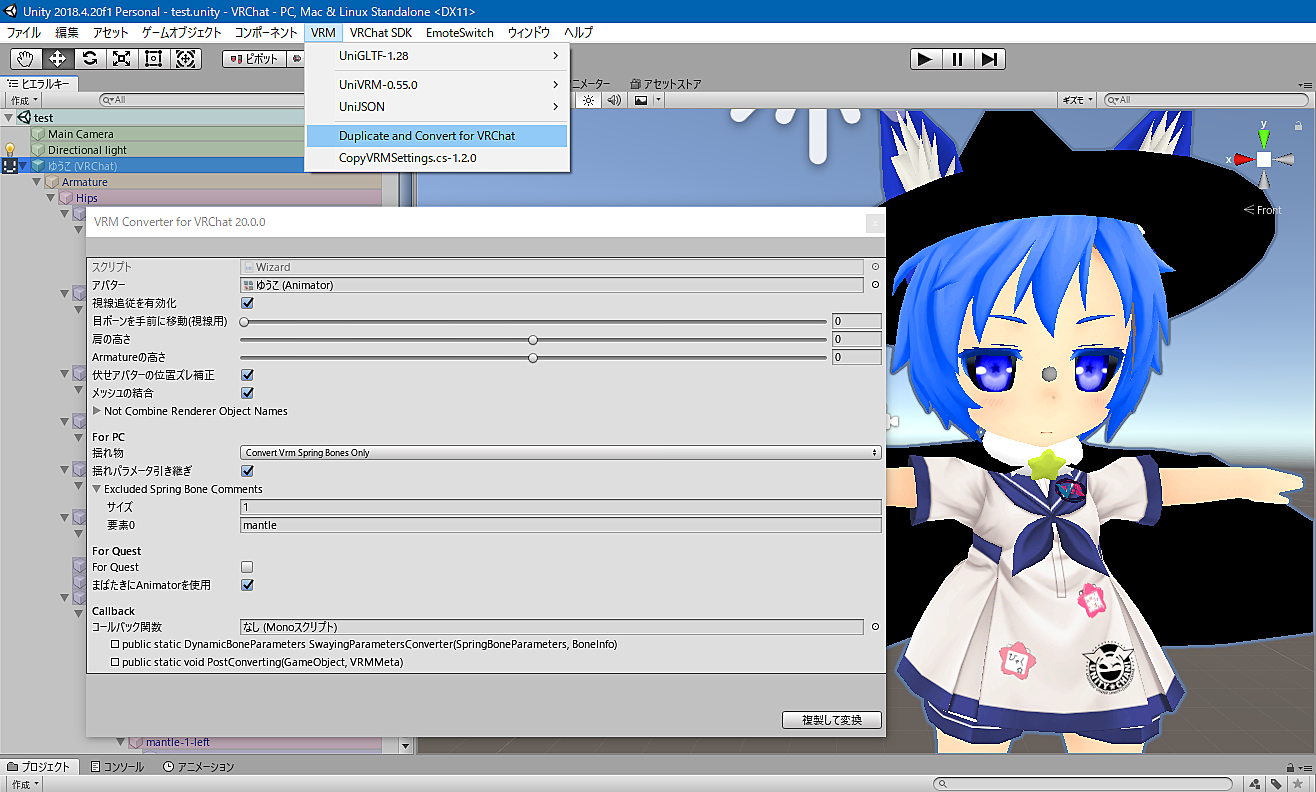This screenshot has width=1316, height=792.
Task: Open the UniJSON submenu
Action: click(x=437, y=107)
